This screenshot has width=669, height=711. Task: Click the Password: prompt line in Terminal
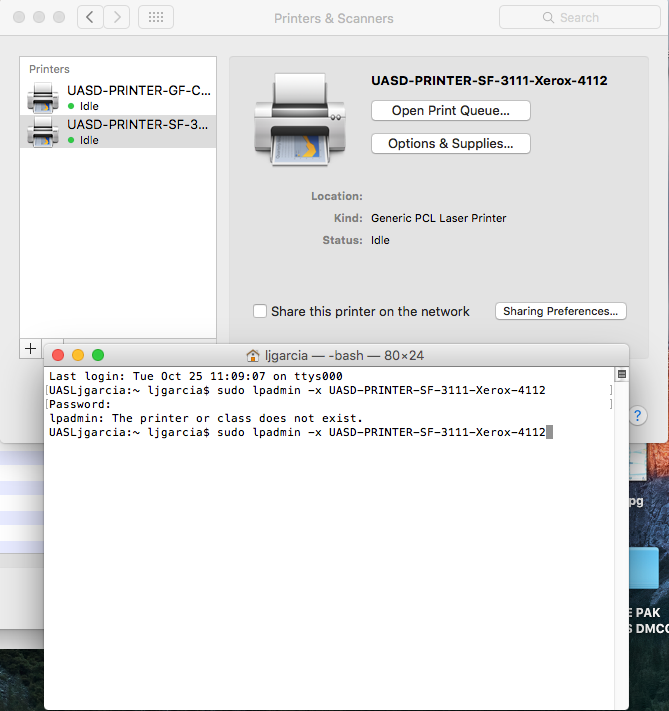coord(80,404)
